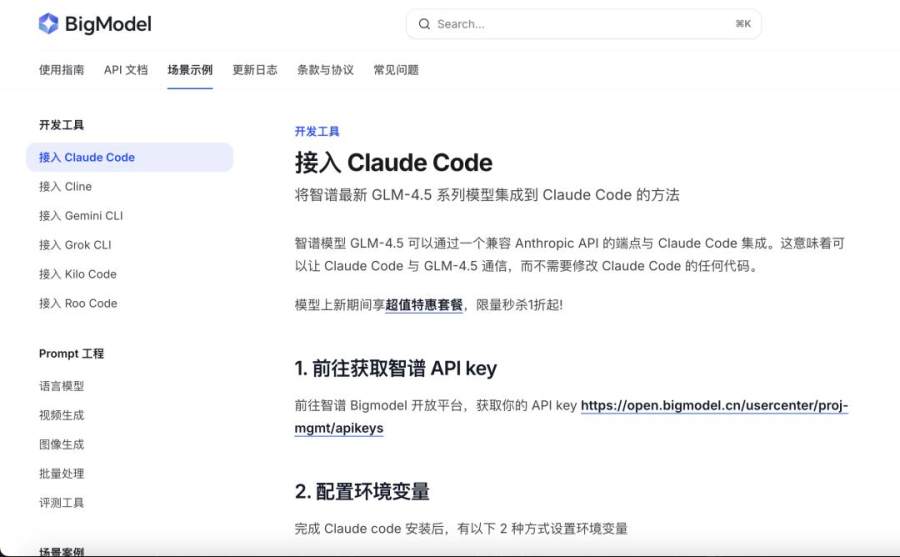900x557 pixels.
Task: Open the 使用指南 tab
Action: (61, 70)
